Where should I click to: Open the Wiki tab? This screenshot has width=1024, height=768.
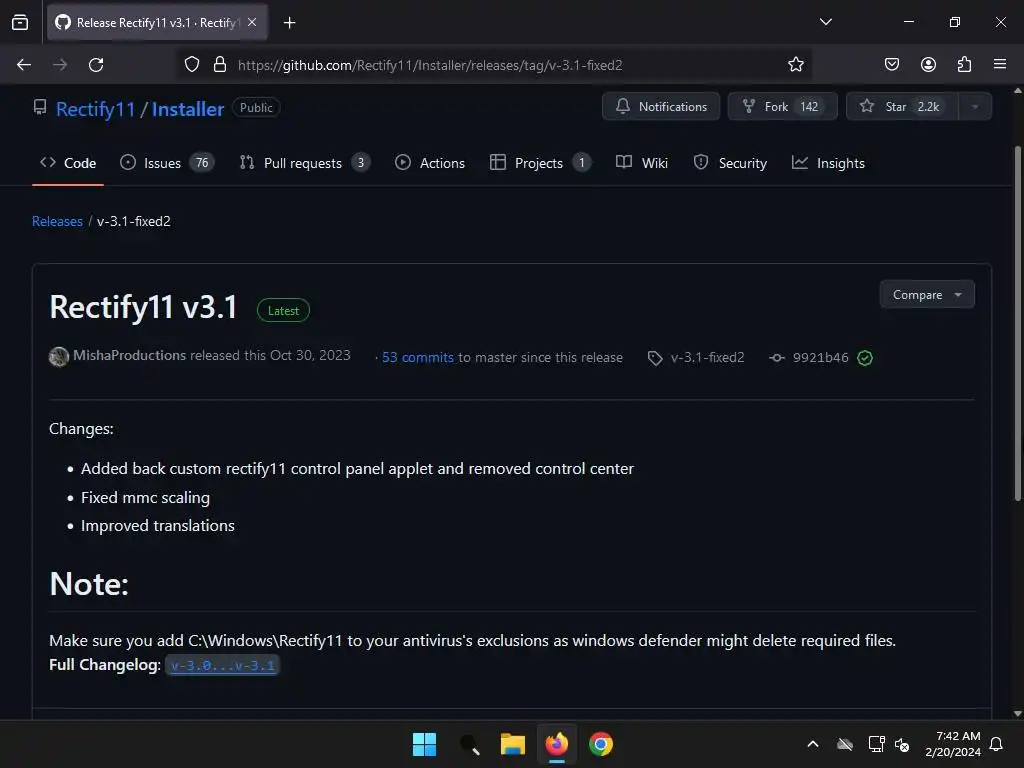pyautogui.click(x=642, y=163)
